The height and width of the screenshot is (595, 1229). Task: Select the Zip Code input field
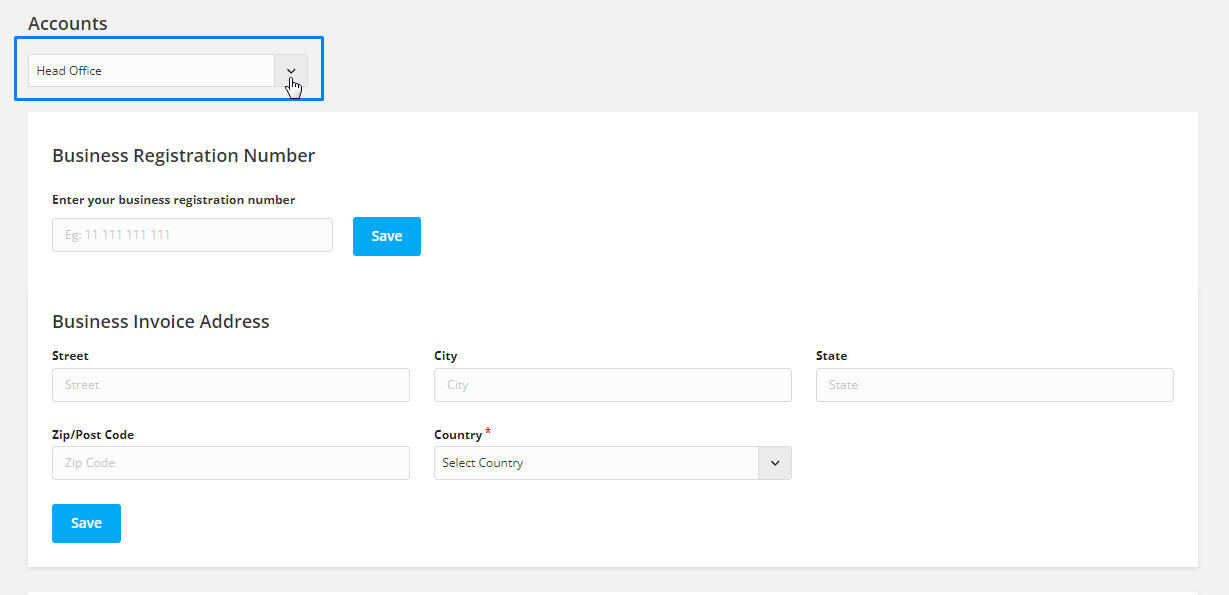click(231, 463)
